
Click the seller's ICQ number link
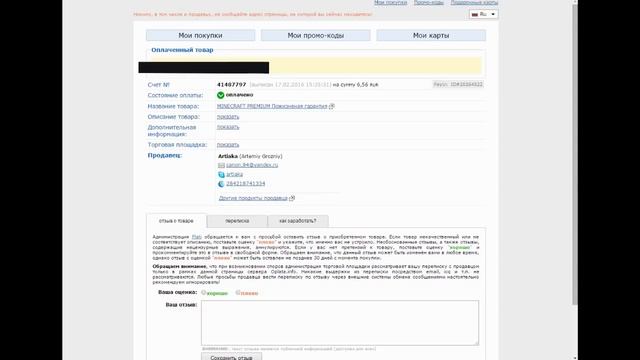click(245, 184)
